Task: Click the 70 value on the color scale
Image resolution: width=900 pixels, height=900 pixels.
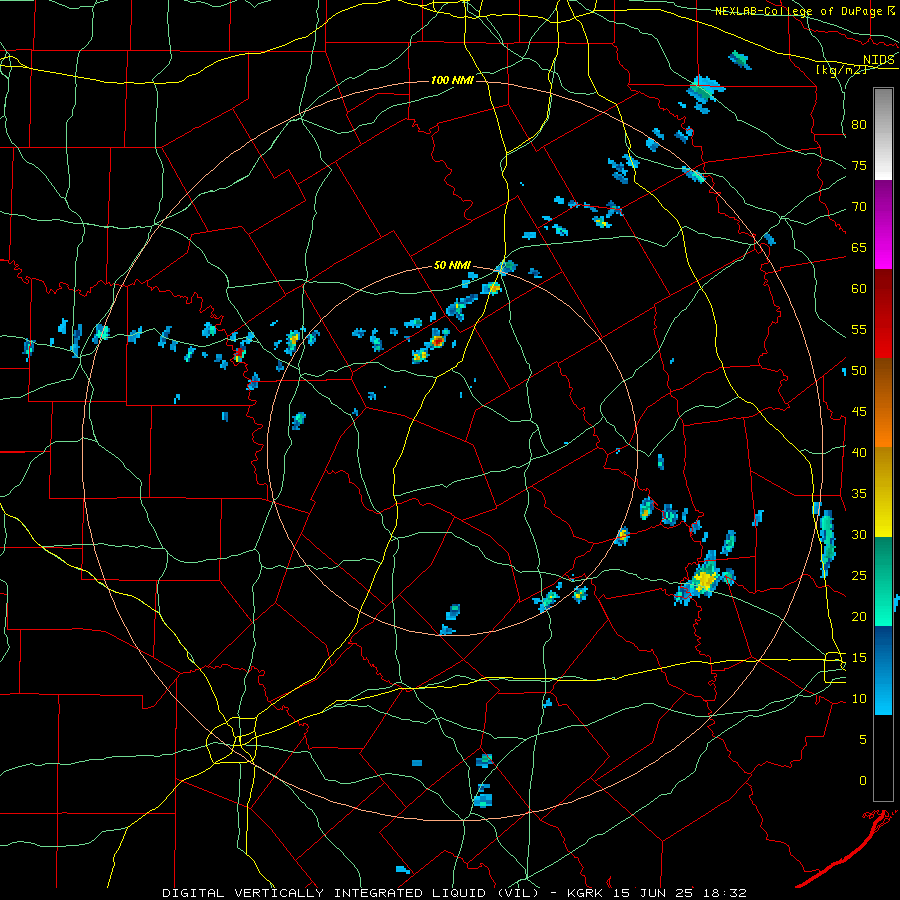Action: coord(859,207)
